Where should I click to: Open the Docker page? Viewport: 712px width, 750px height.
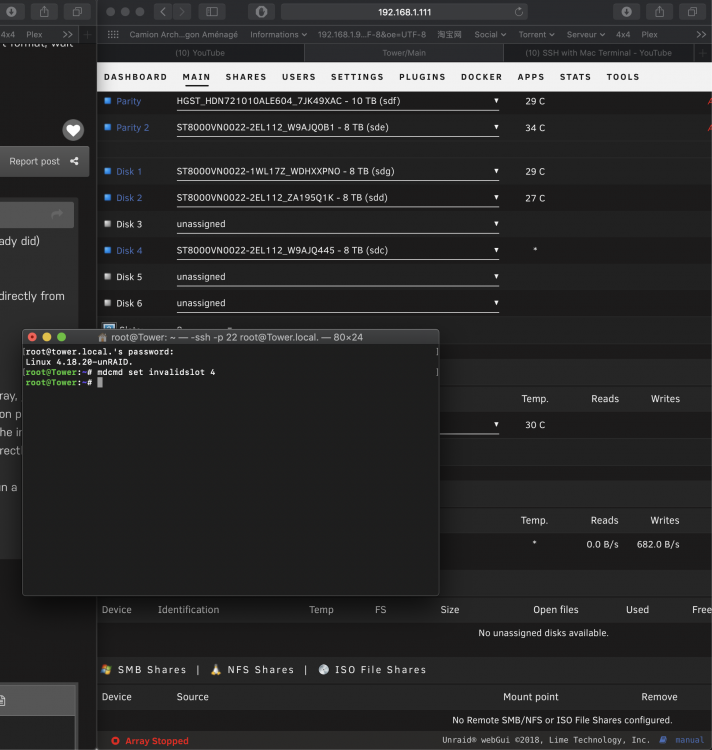pyautogui.click(x=482, y=77)
